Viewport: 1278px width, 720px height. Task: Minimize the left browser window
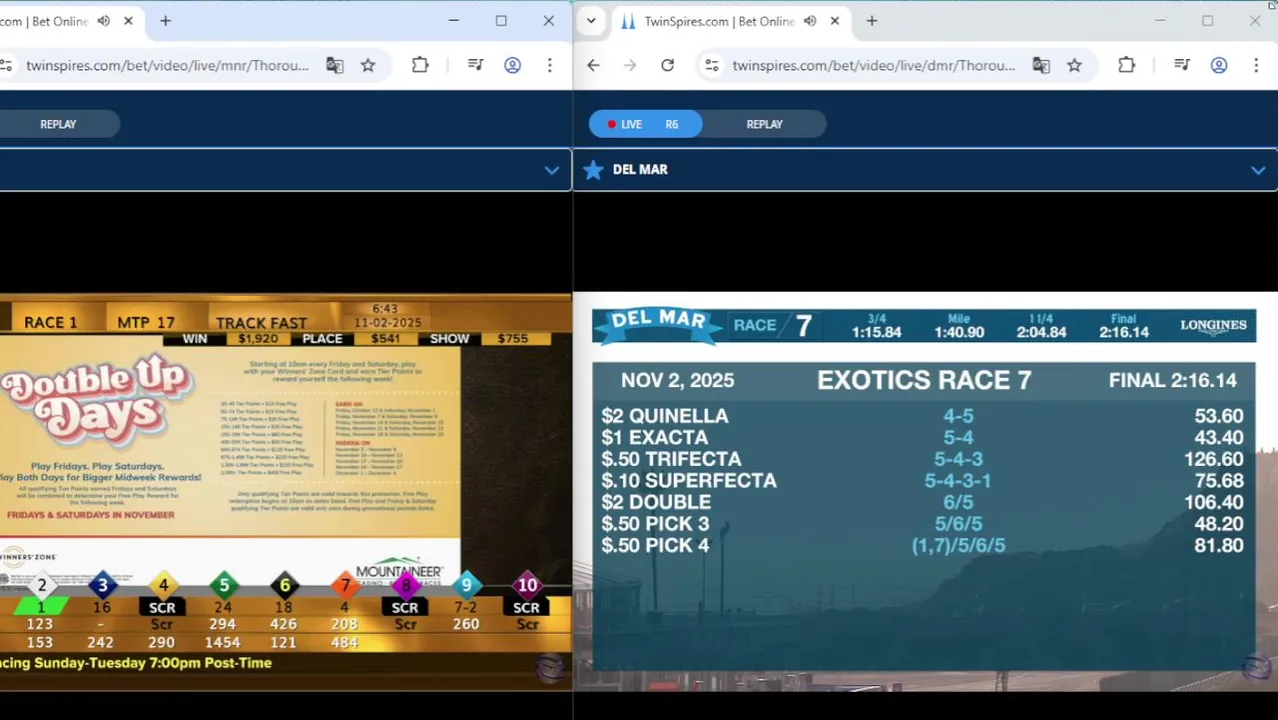click(x=454, y=21)
